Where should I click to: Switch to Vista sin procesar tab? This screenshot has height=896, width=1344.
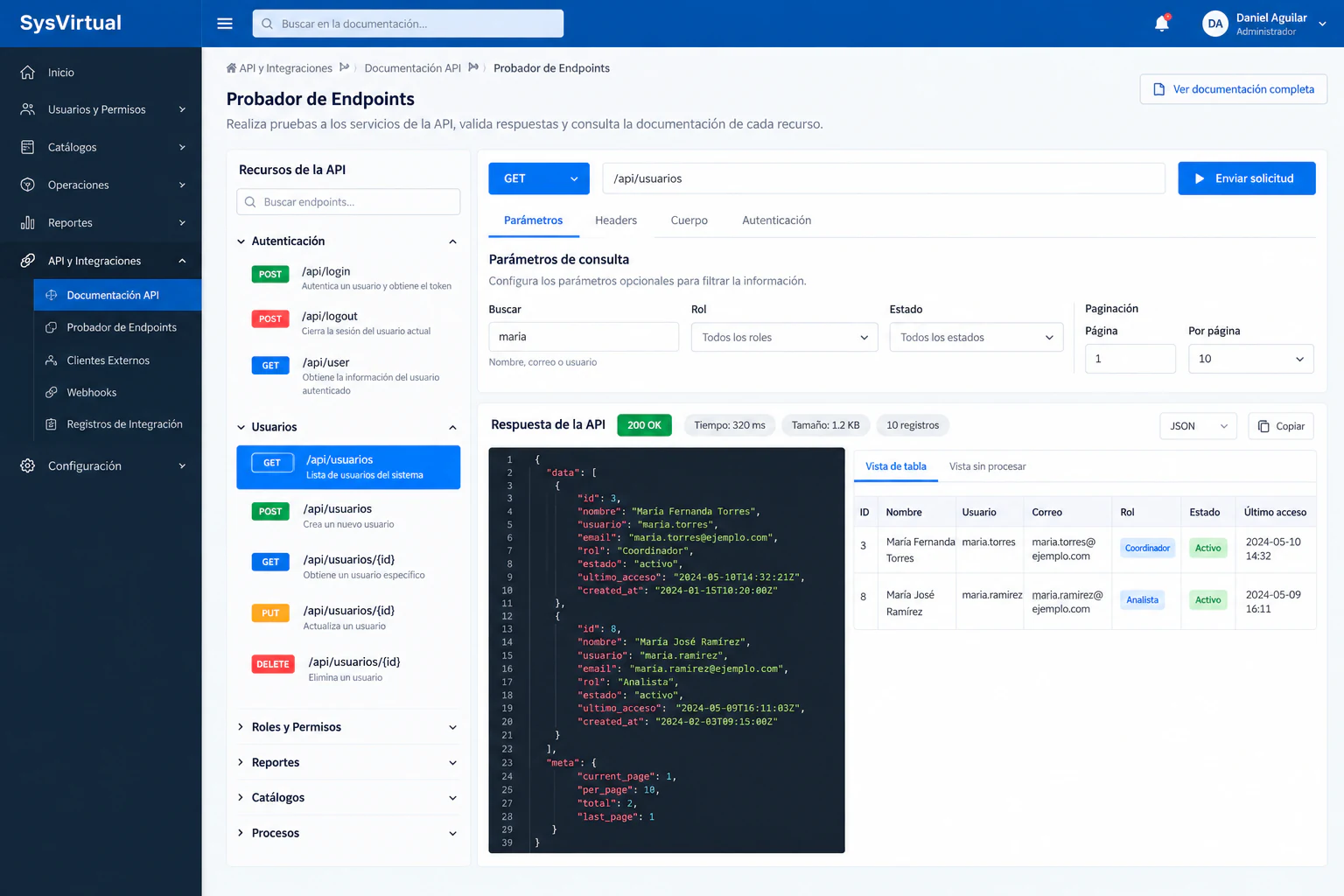[988, 466]
